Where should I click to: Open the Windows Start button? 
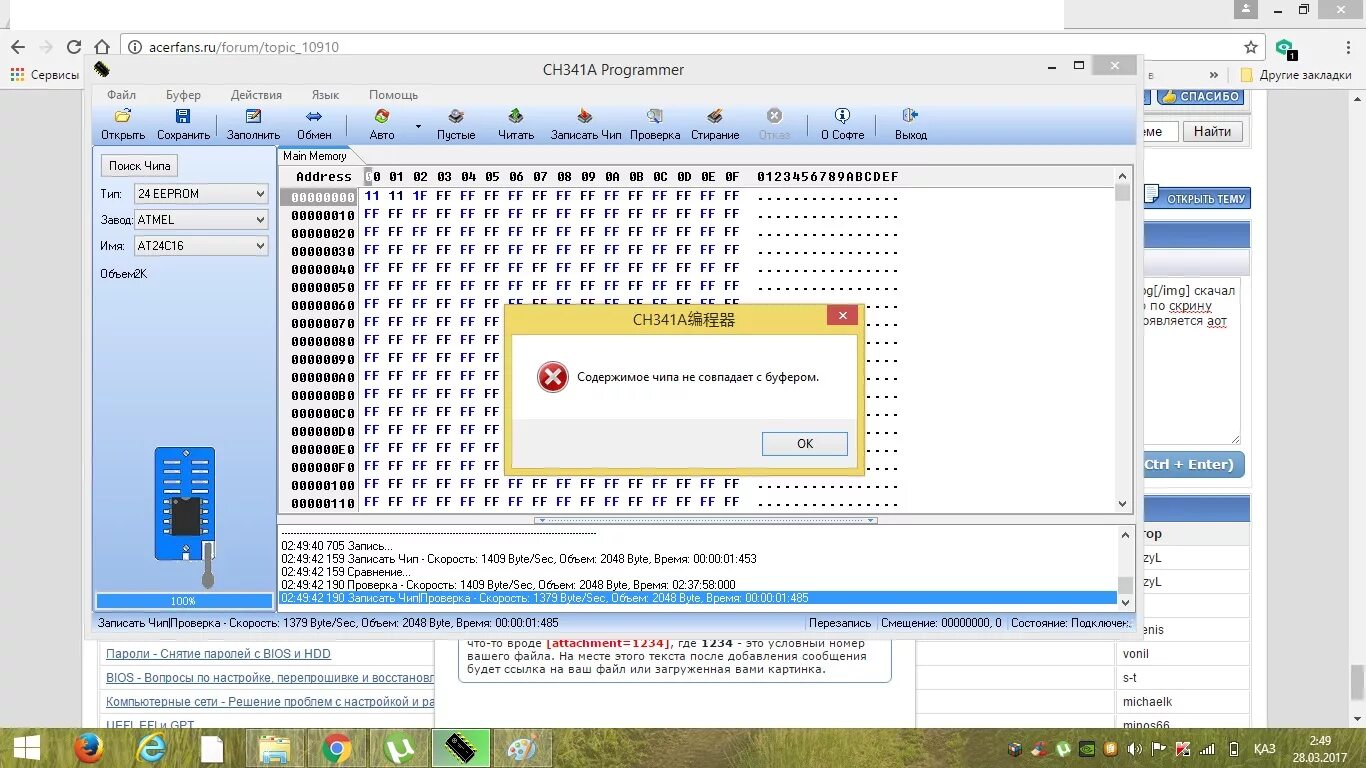click(26, 748)
